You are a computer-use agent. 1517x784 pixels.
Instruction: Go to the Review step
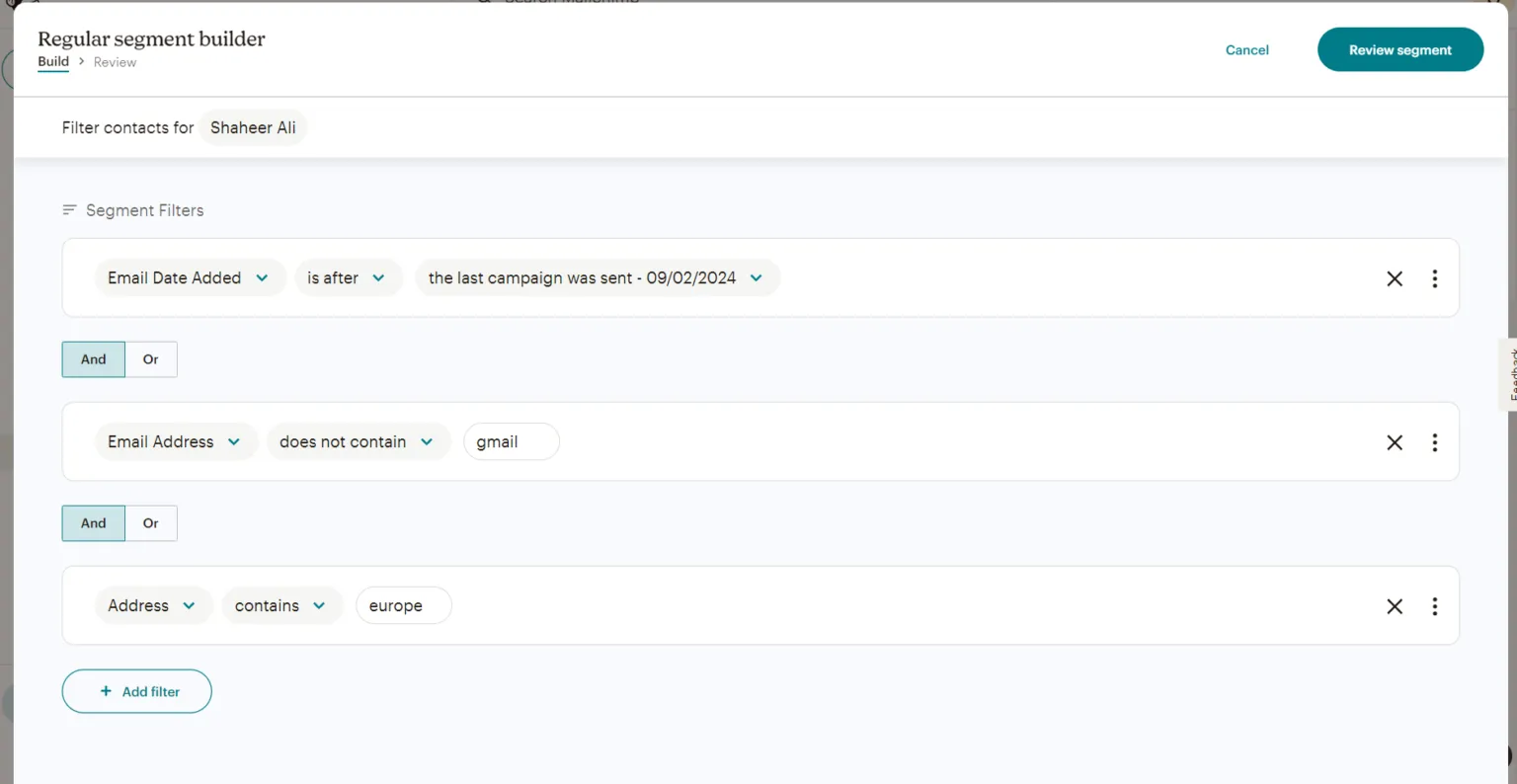point(115,62)
